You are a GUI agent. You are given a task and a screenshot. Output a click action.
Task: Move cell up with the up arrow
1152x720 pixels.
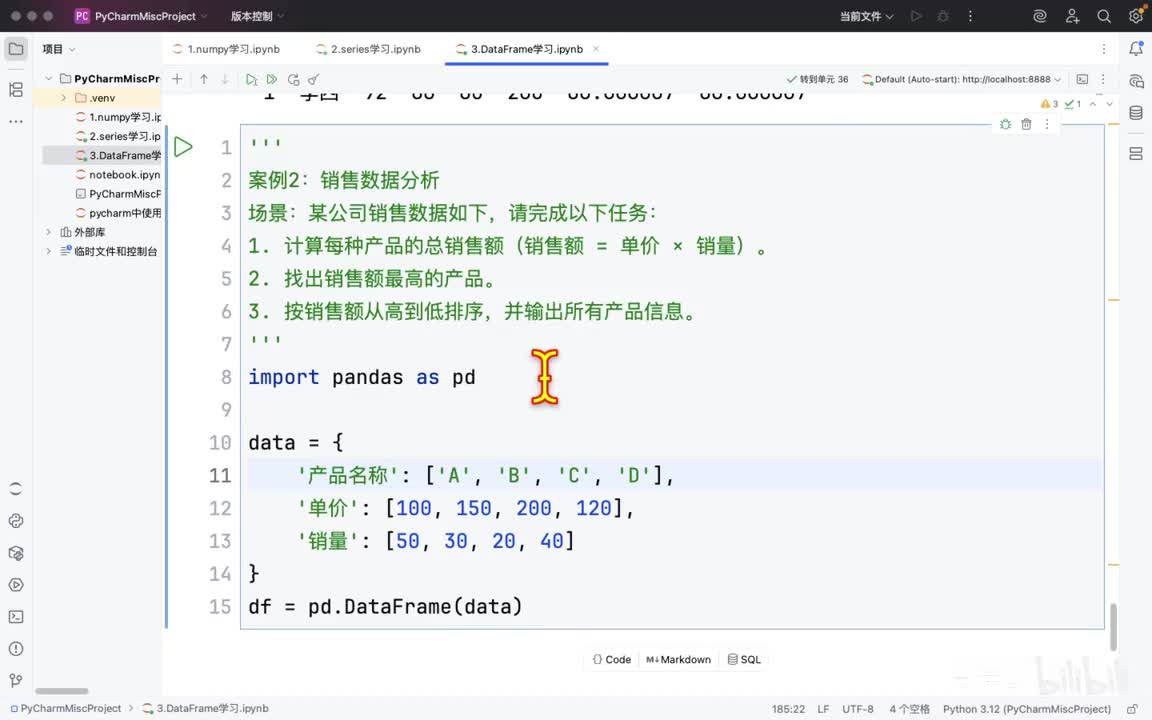point(204,79)
